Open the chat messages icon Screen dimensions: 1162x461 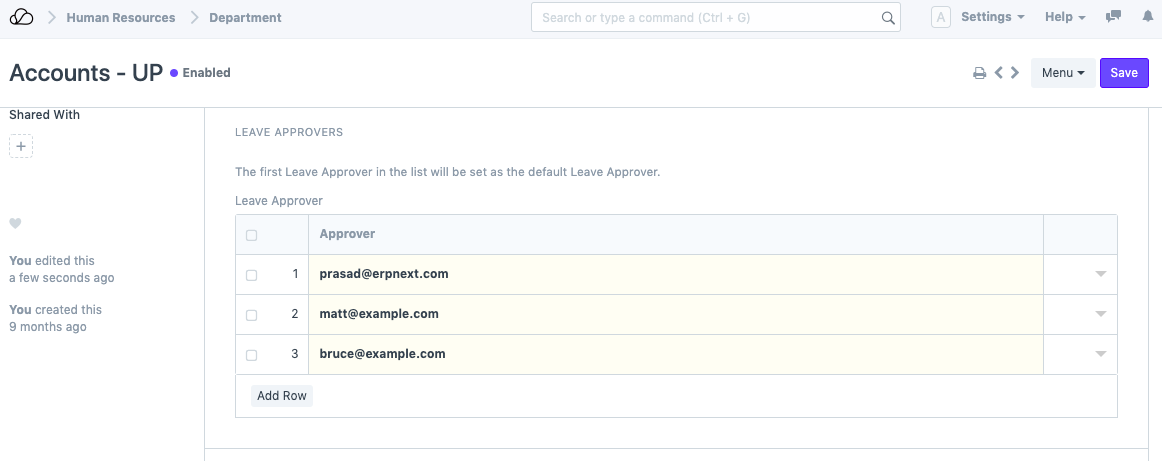tap(1113, 17)
